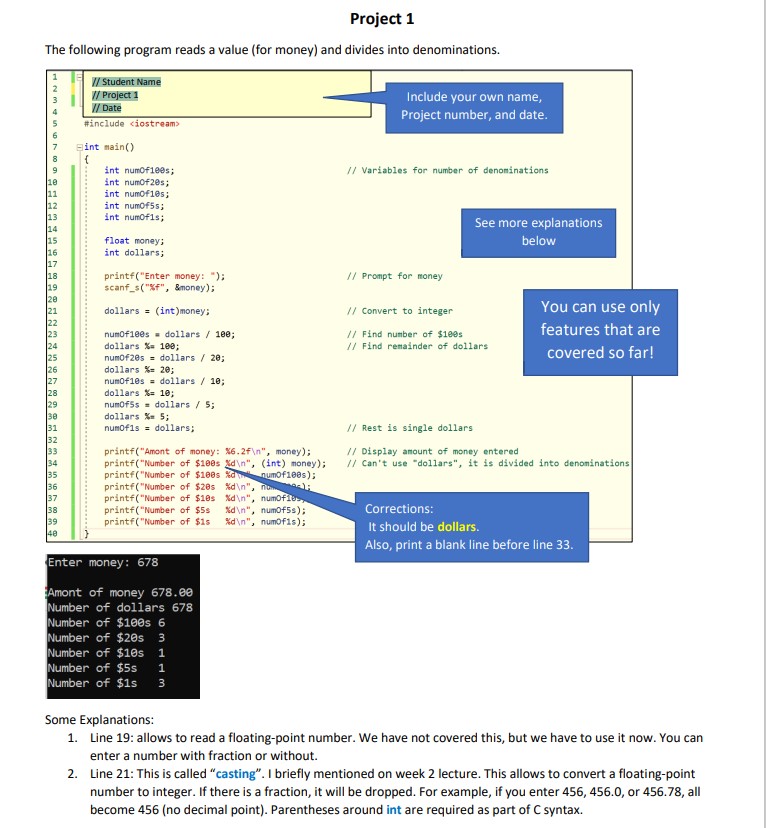Click line number 33 in the gutter
Image resolution: width=766 pixels, height=828 pixels.
[x=53, y=451]
